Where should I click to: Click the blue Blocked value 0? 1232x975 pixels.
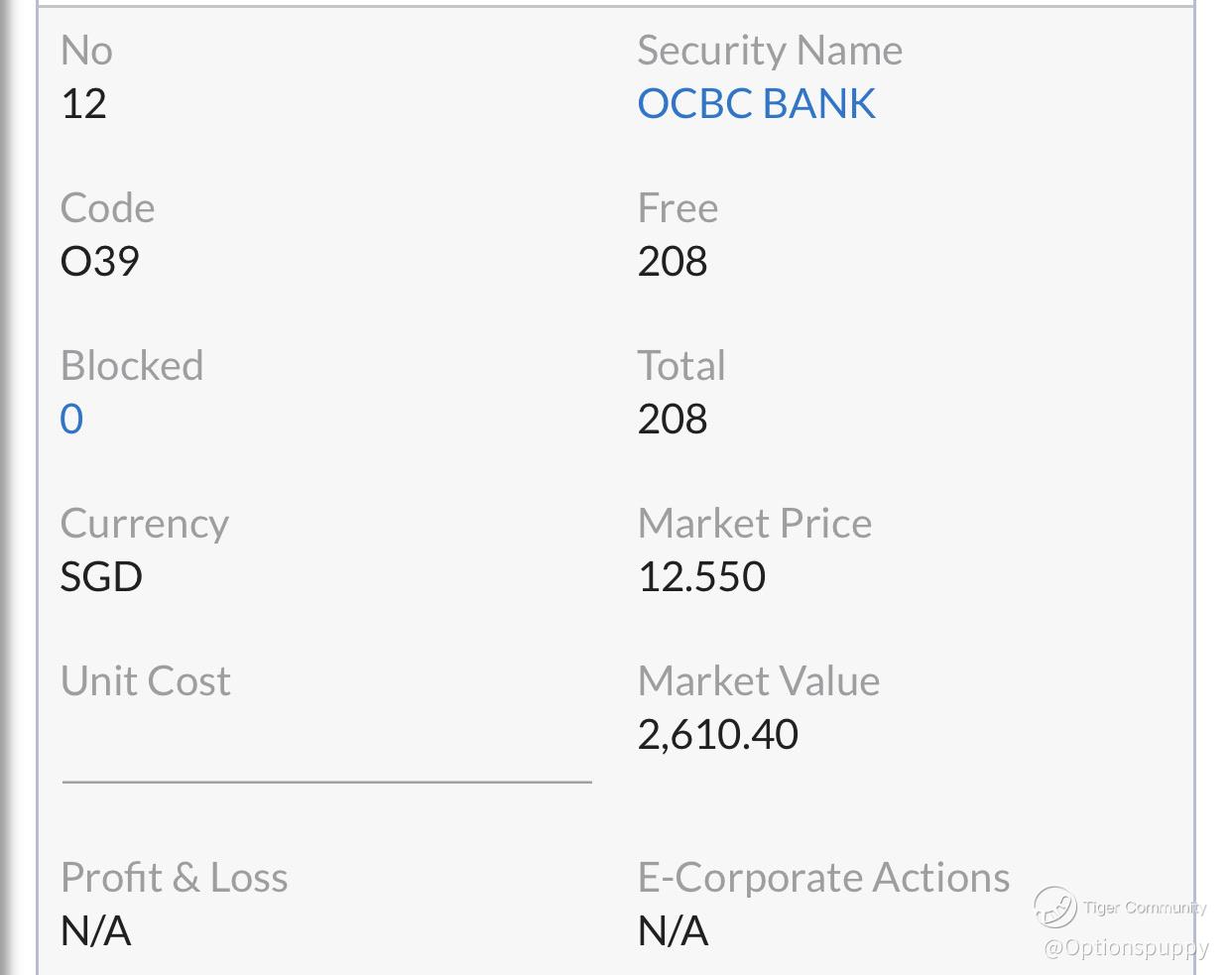pos(71,420)
